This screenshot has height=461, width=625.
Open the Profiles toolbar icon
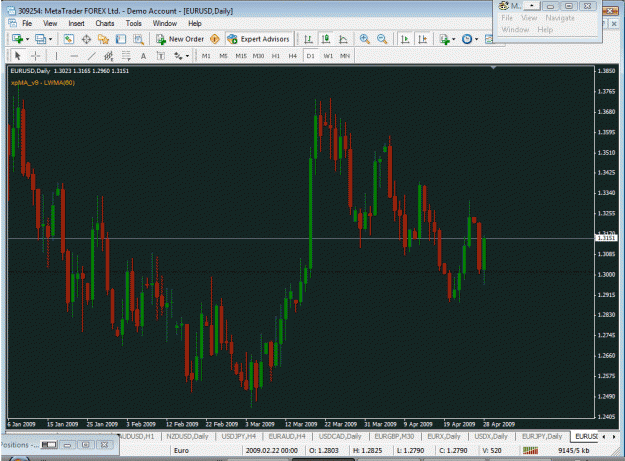(40, 39)
